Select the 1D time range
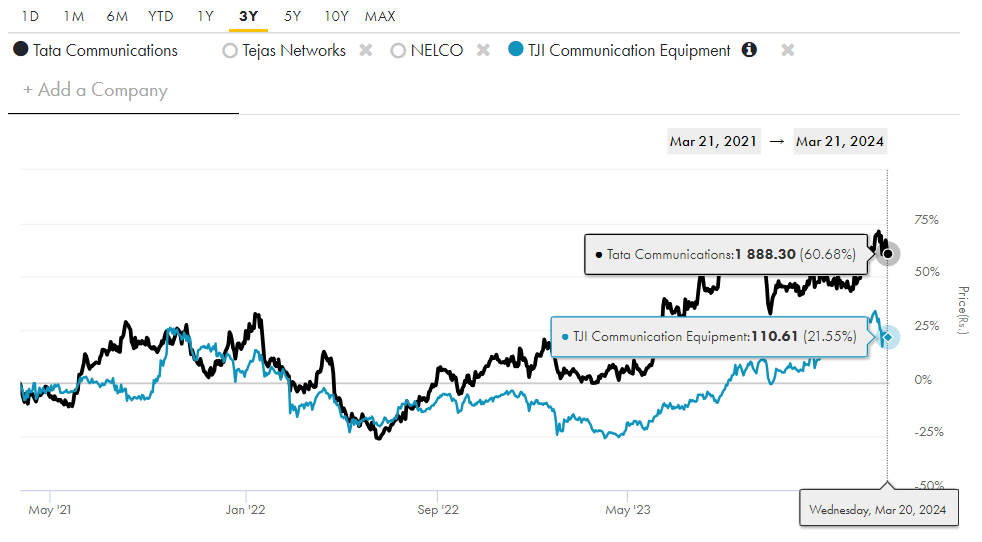 click(31, 16)
